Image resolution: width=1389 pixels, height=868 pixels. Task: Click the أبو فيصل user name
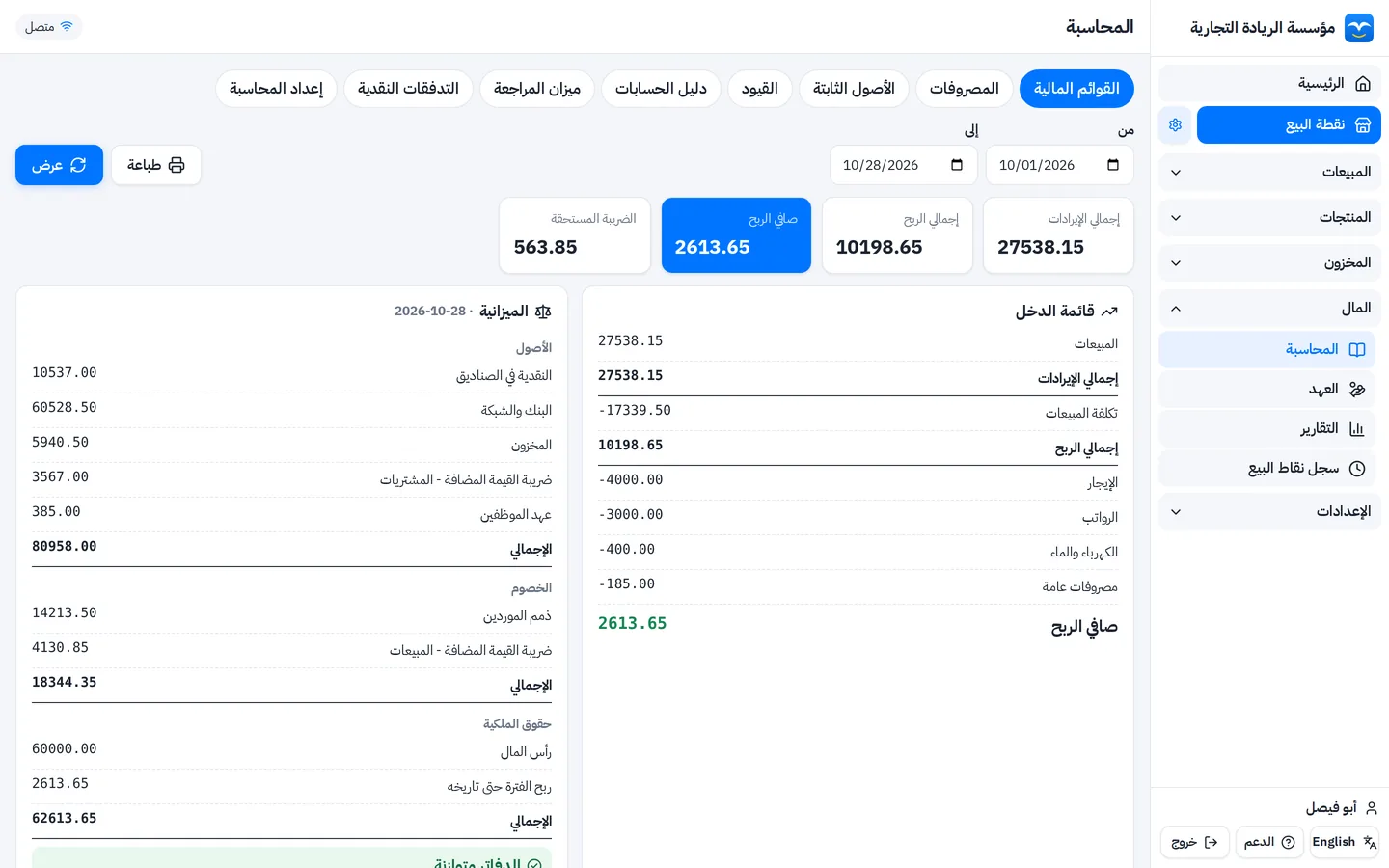coord(1331,808)
